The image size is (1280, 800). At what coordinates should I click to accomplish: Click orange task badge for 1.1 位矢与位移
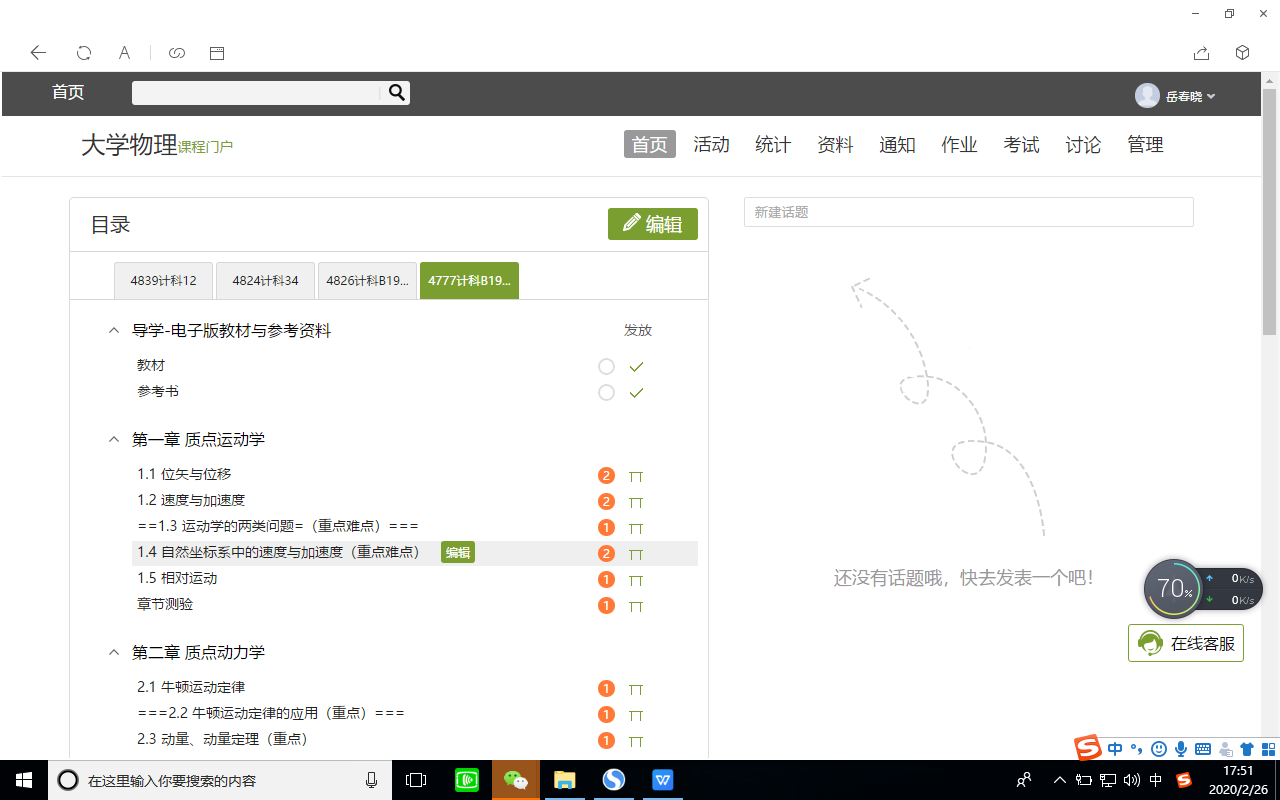click(x=605, y=476)
